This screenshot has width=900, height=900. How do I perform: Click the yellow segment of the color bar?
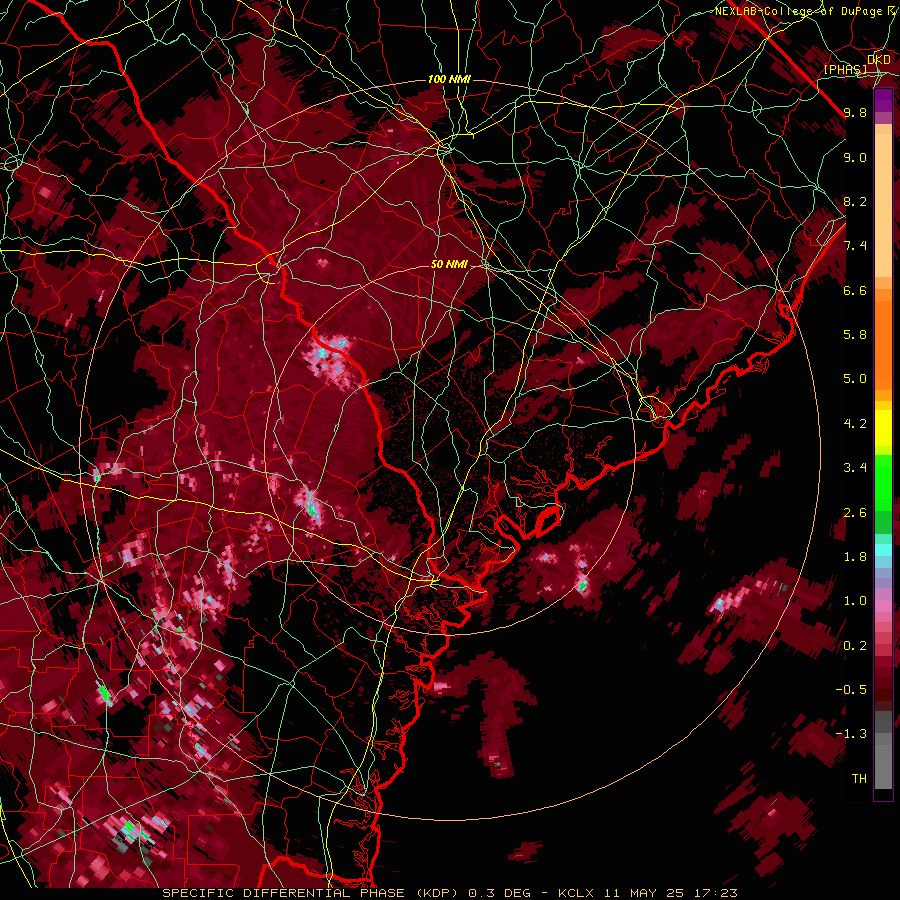tap(883, 428)
